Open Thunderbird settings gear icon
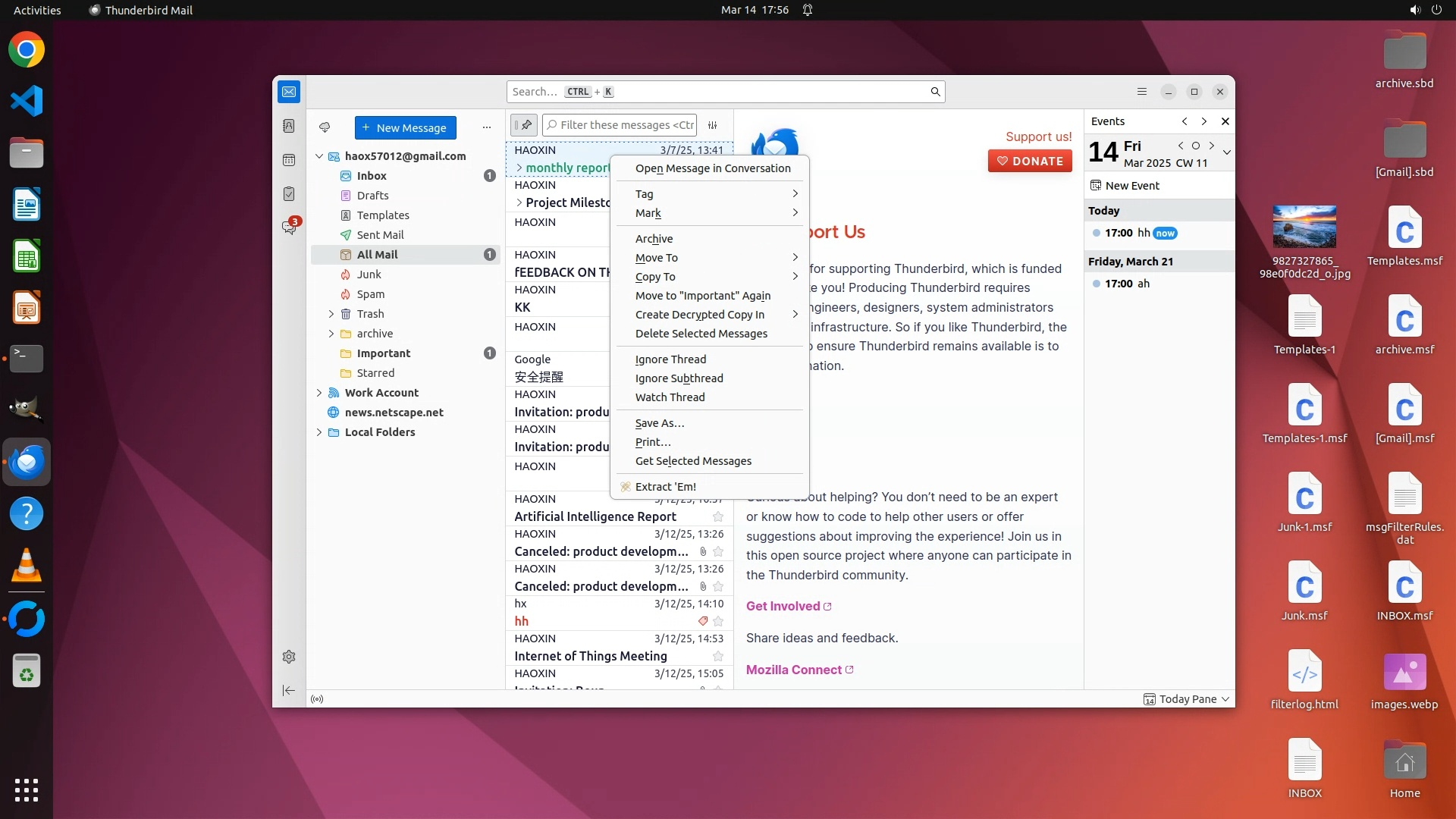Screen dimensions: 1456x819 point(289,657)
